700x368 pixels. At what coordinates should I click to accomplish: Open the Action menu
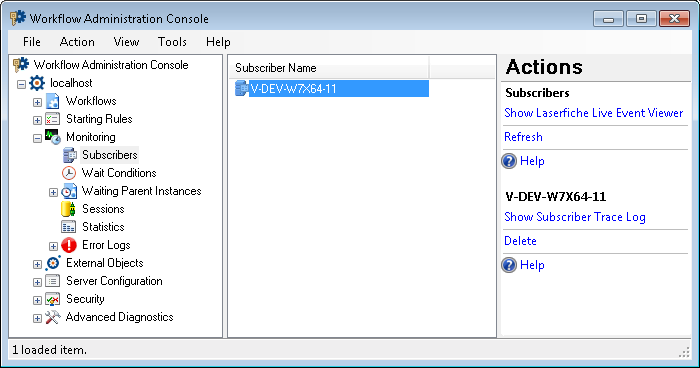pos(77,42)
